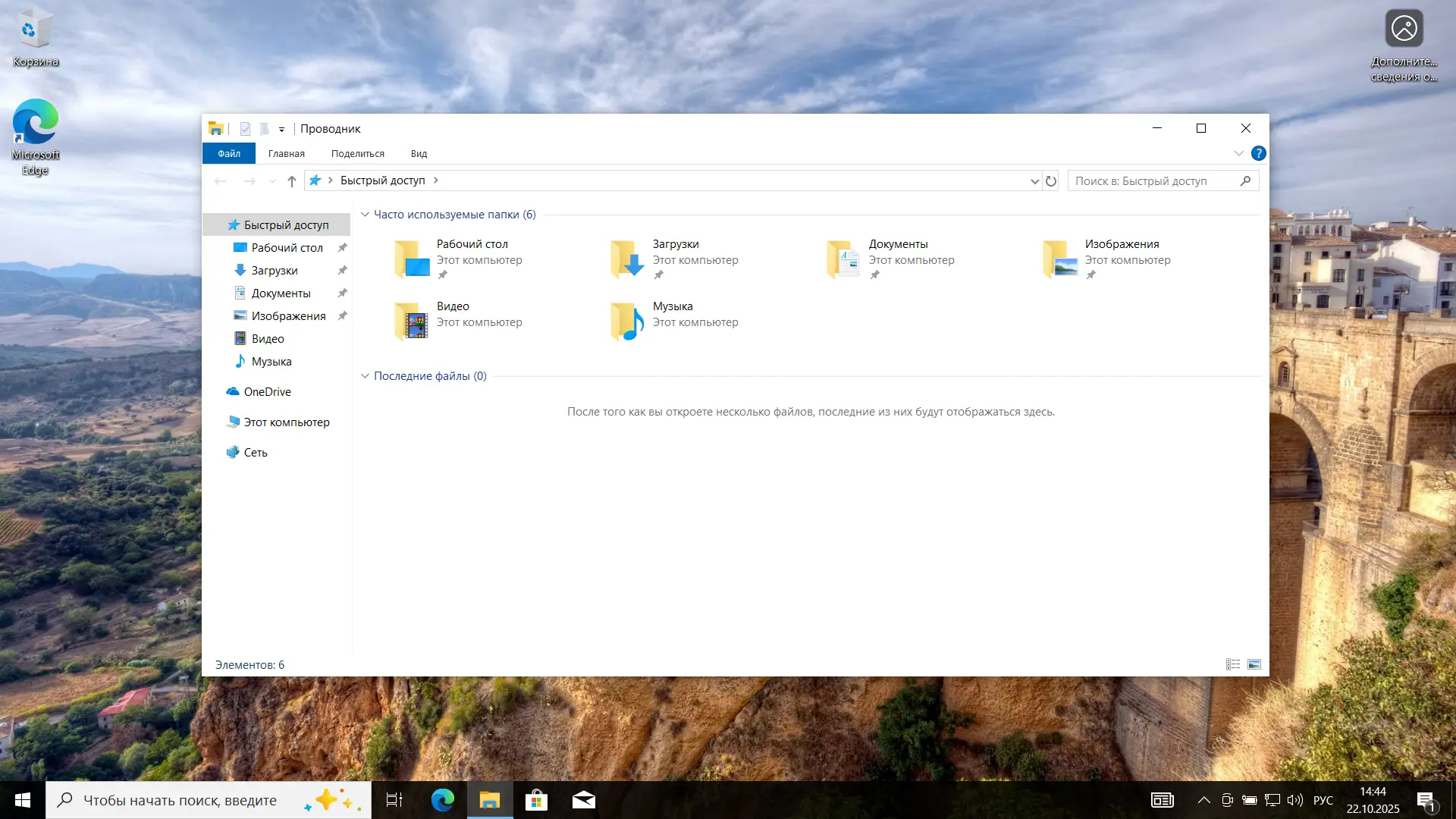Unpin Рабочий стол via its pin icon
The height and width of the screenshot is (819, 1456).
[x=342, y=248]
